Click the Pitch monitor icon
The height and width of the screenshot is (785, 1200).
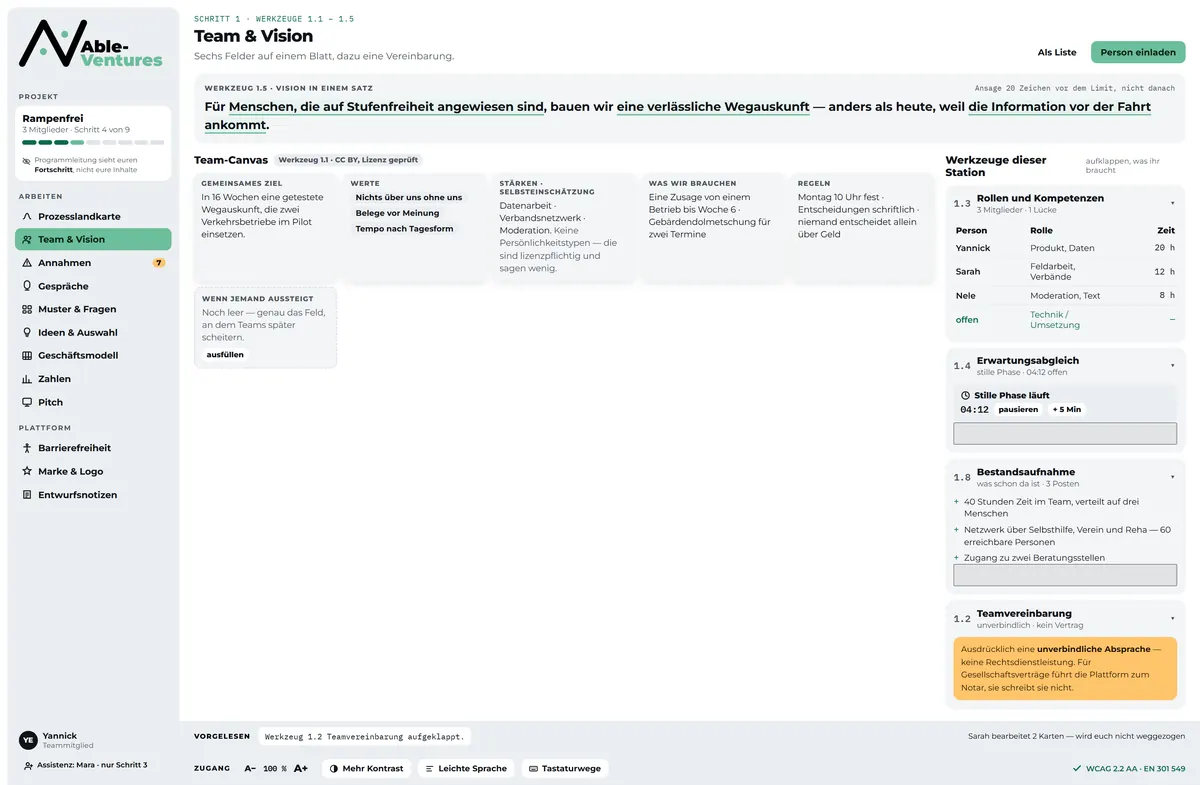pos(28,402)
